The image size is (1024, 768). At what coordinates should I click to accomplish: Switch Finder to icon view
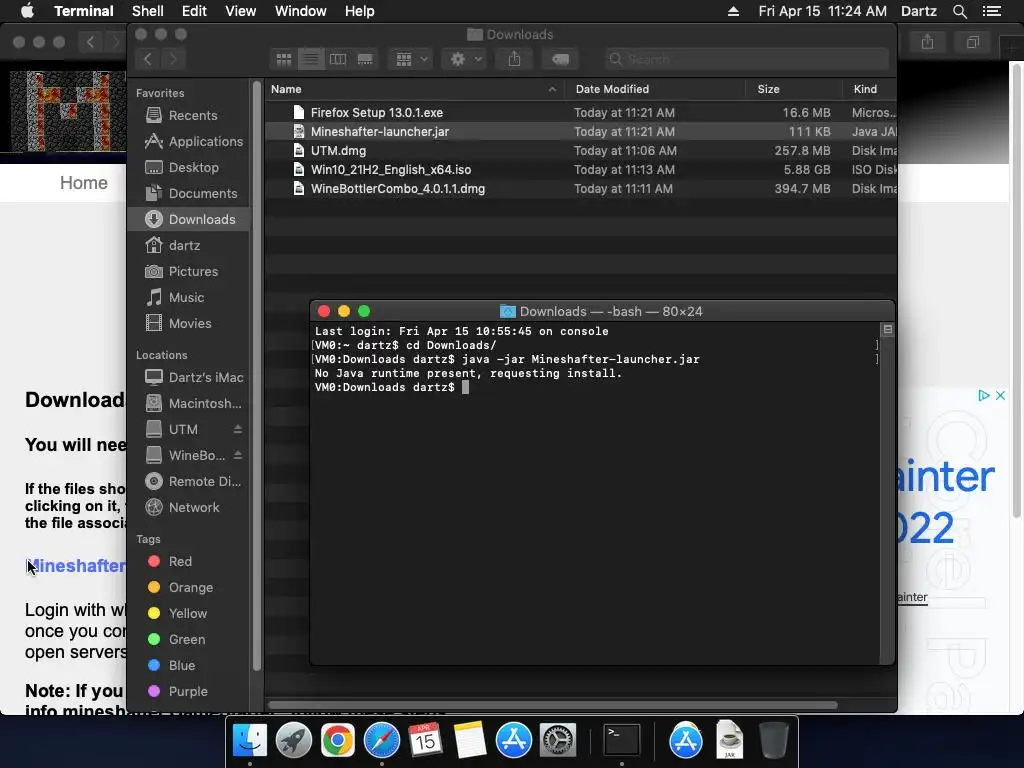click(283, 59)
